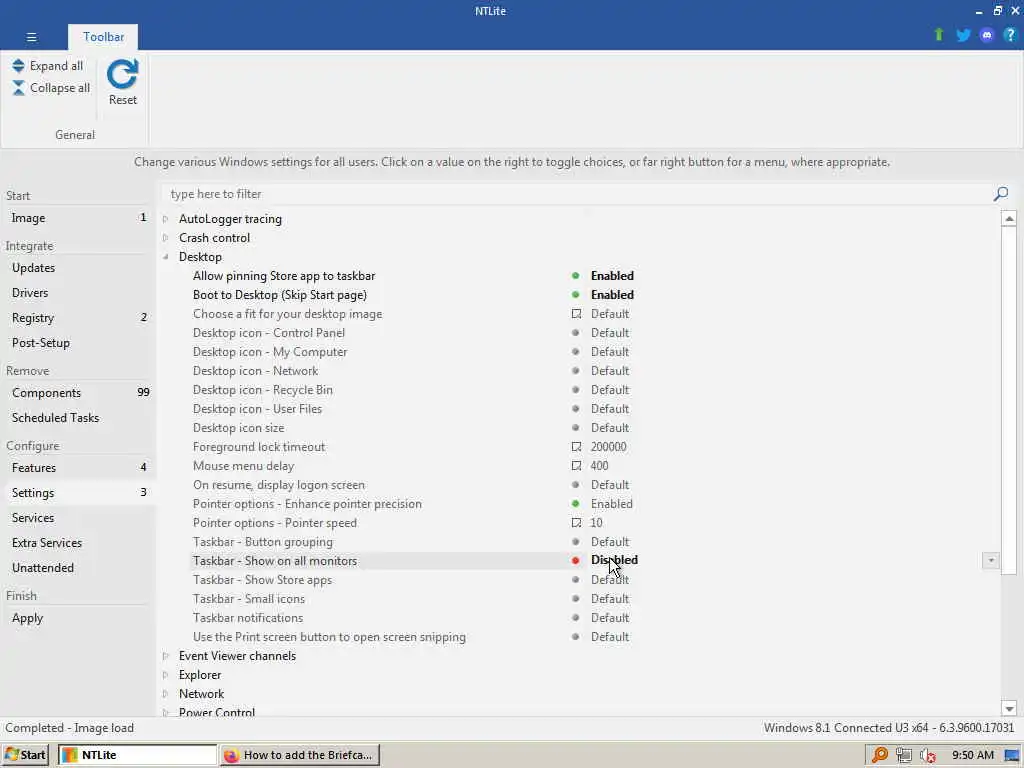Open the Windows Start button

pyautogui.click(x=25, y=755)
